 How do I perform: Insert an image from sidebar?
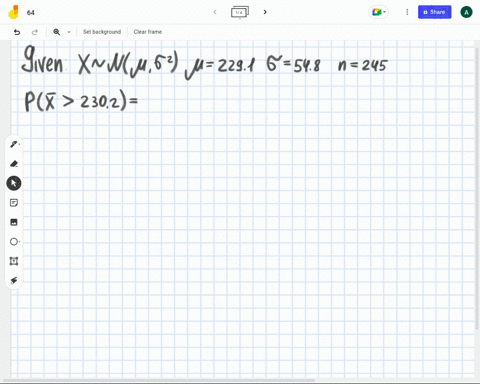pos(14,222)
